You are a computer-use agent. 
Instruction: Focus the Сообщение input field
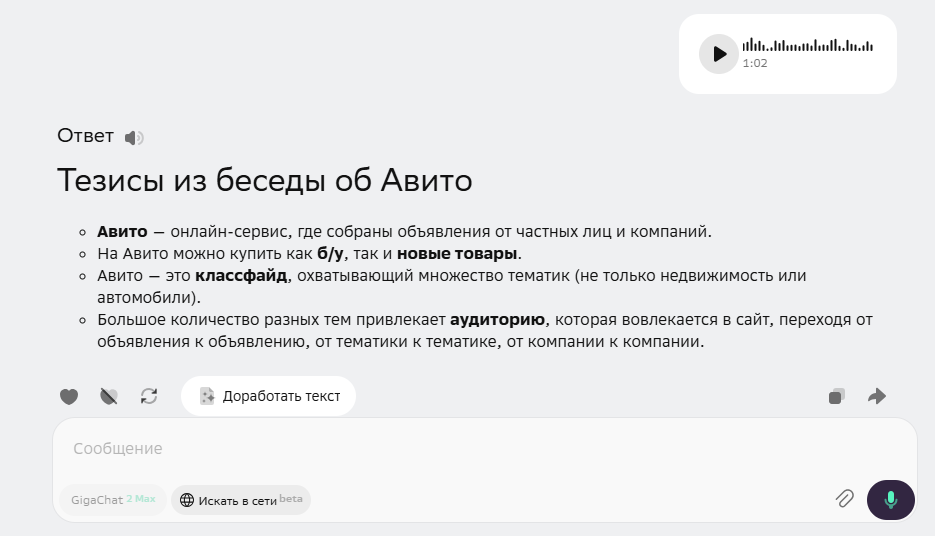pyautogui.click(x=450, y=449)
